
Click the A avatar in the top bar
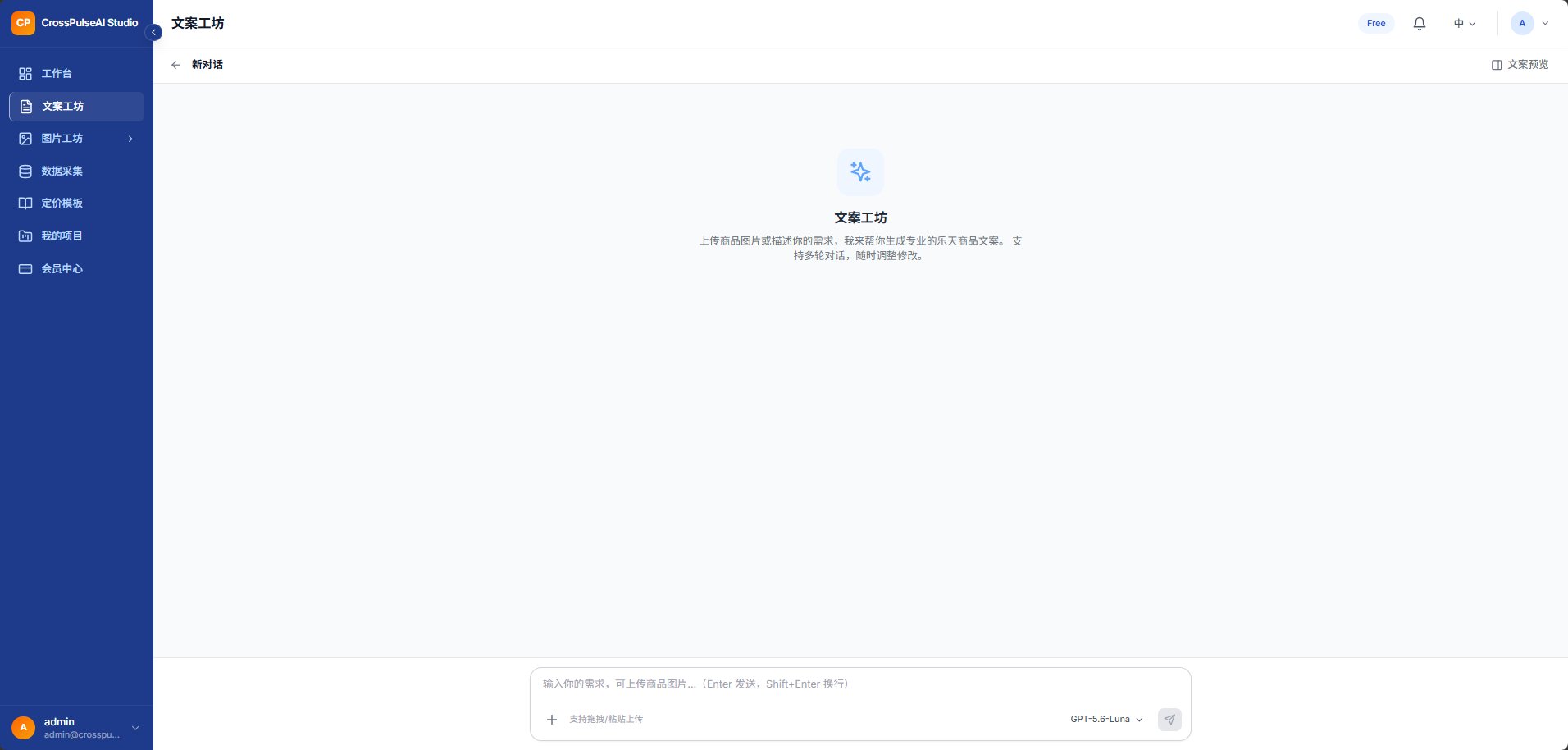click(1522, 23)
